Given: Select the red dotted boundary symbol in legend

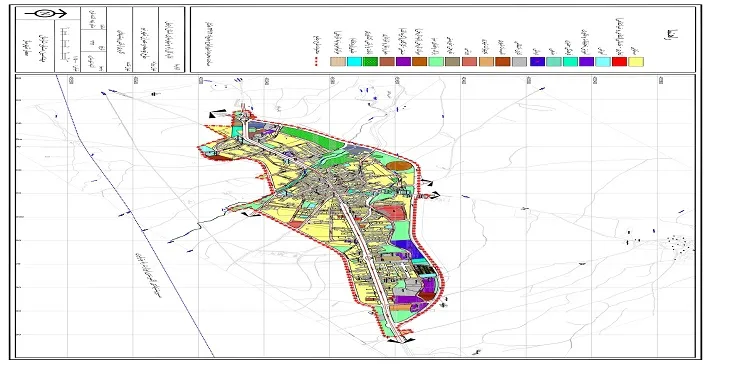Looking at the screenshot, I should [x=318, y=61].
